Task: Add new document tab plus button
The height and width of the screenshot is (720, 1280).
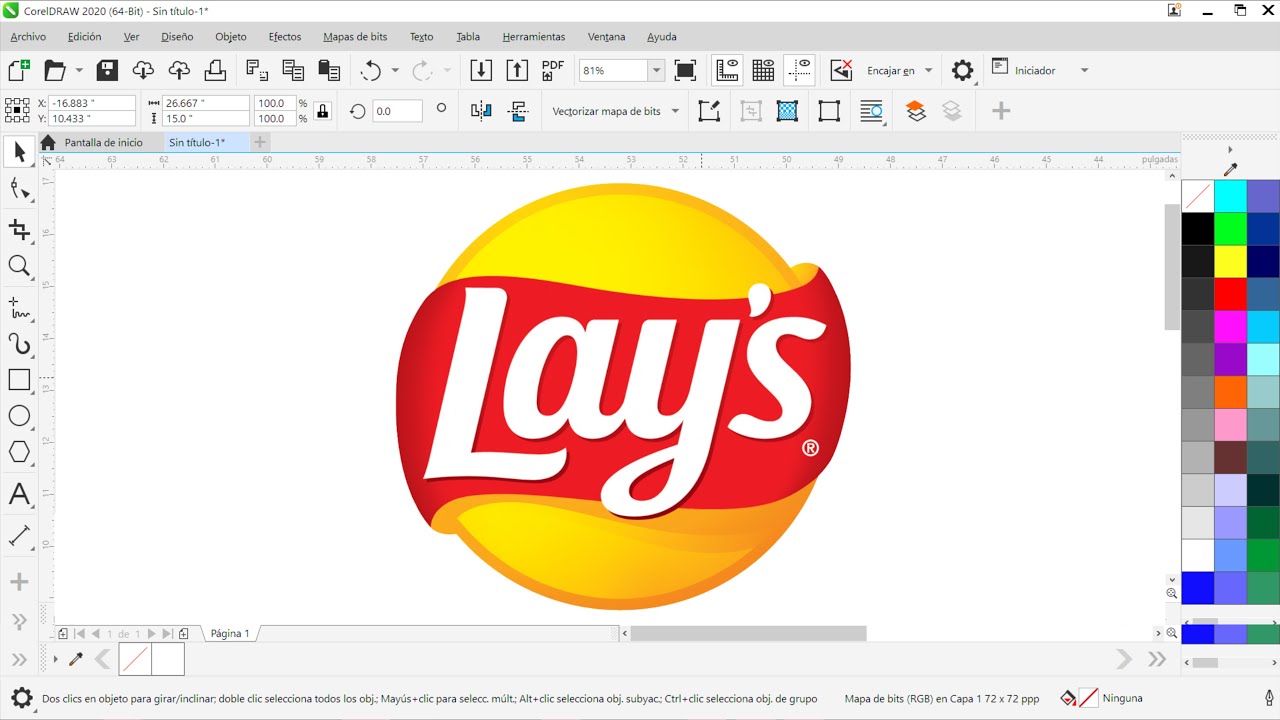Action: 260,142
